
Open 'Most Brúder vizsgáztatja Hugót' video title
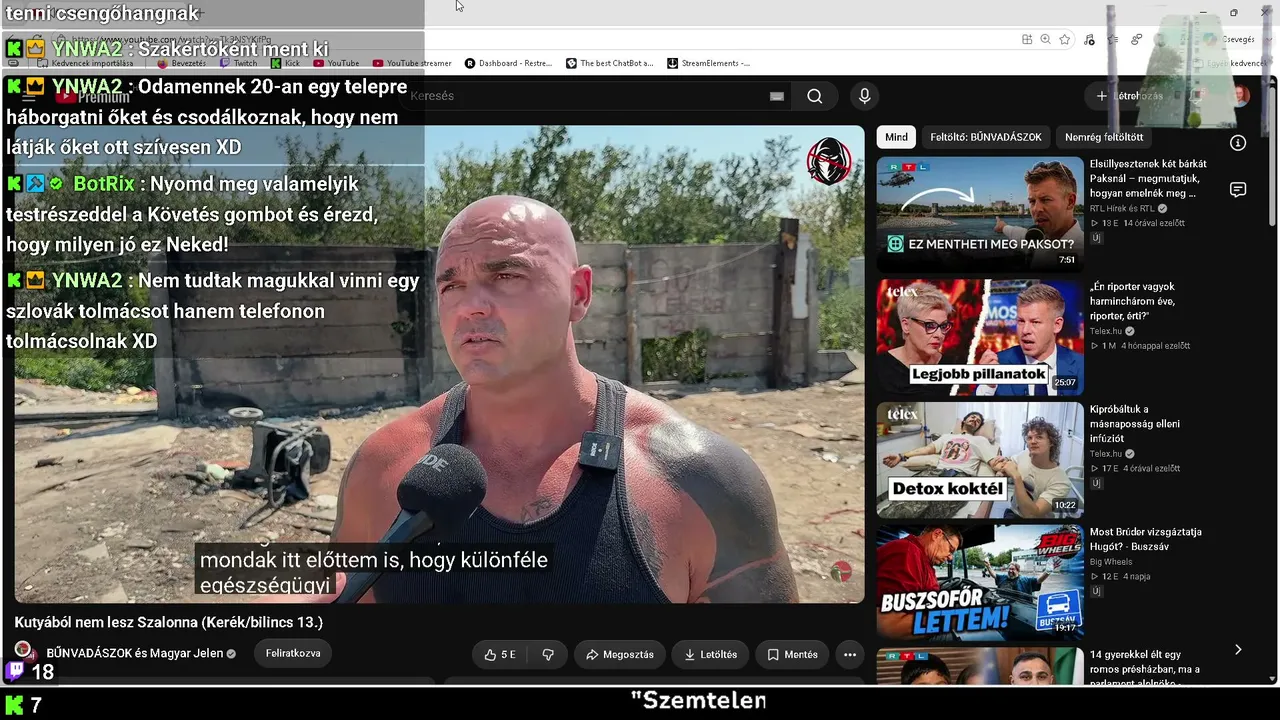(1146, 539)
